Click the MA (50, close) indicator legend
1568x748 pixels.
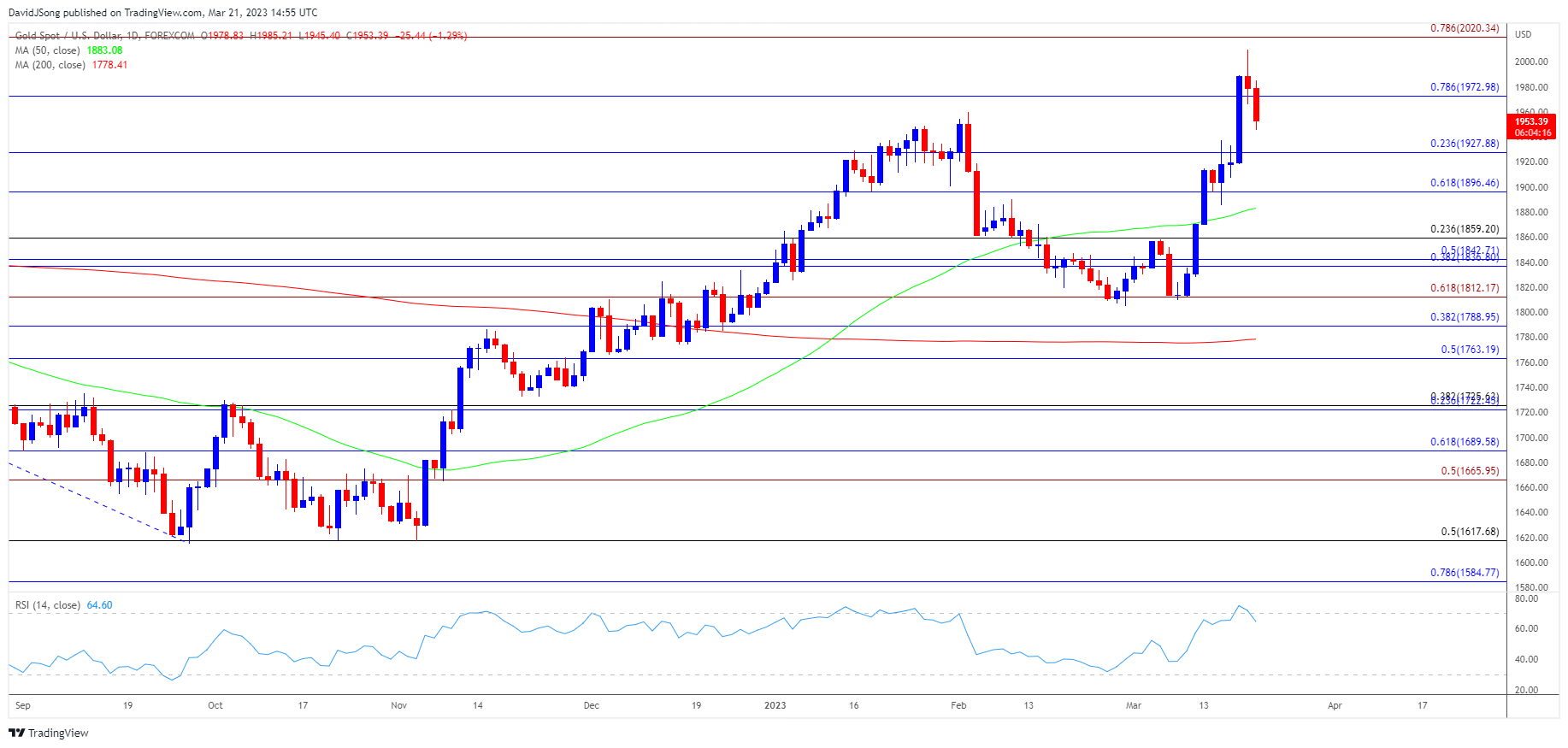pos(48,50)
